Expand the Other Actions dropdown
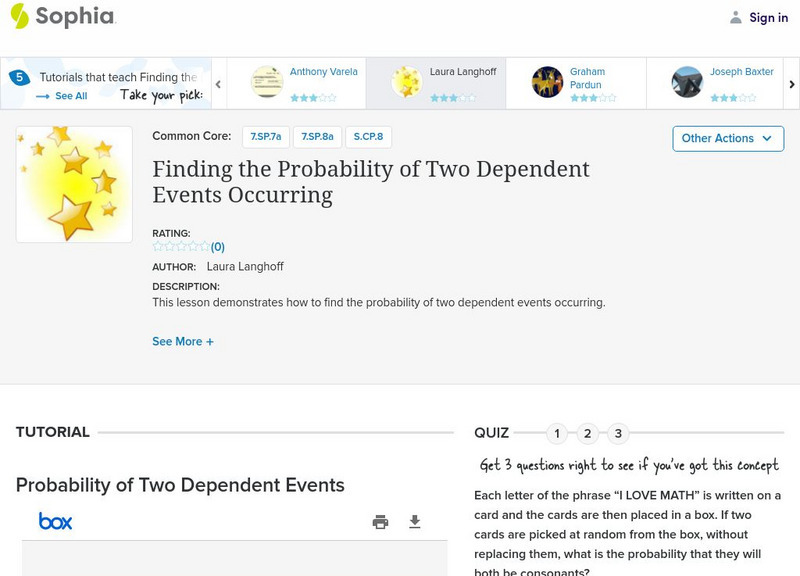This screenshot has height=576, width=800. (728, 139)
